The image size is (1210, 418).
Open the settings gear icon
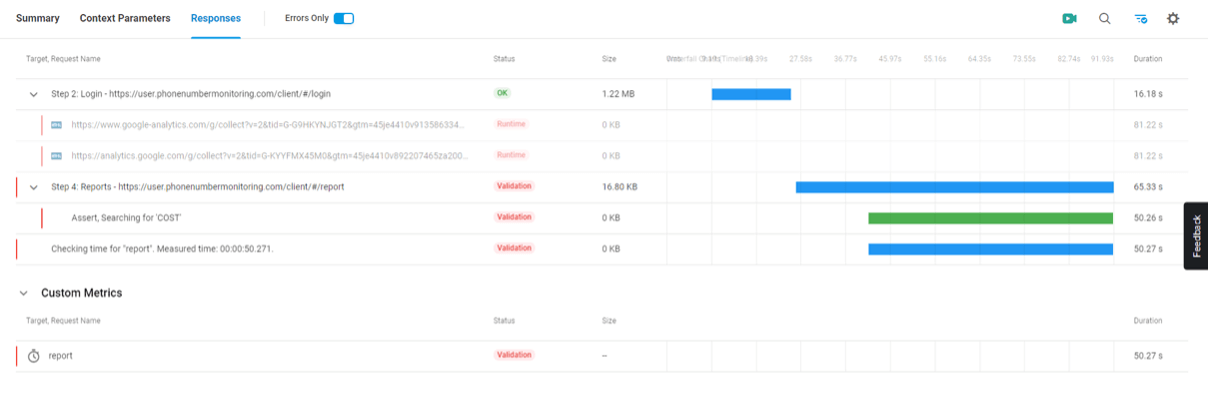tap(1173, 19)
